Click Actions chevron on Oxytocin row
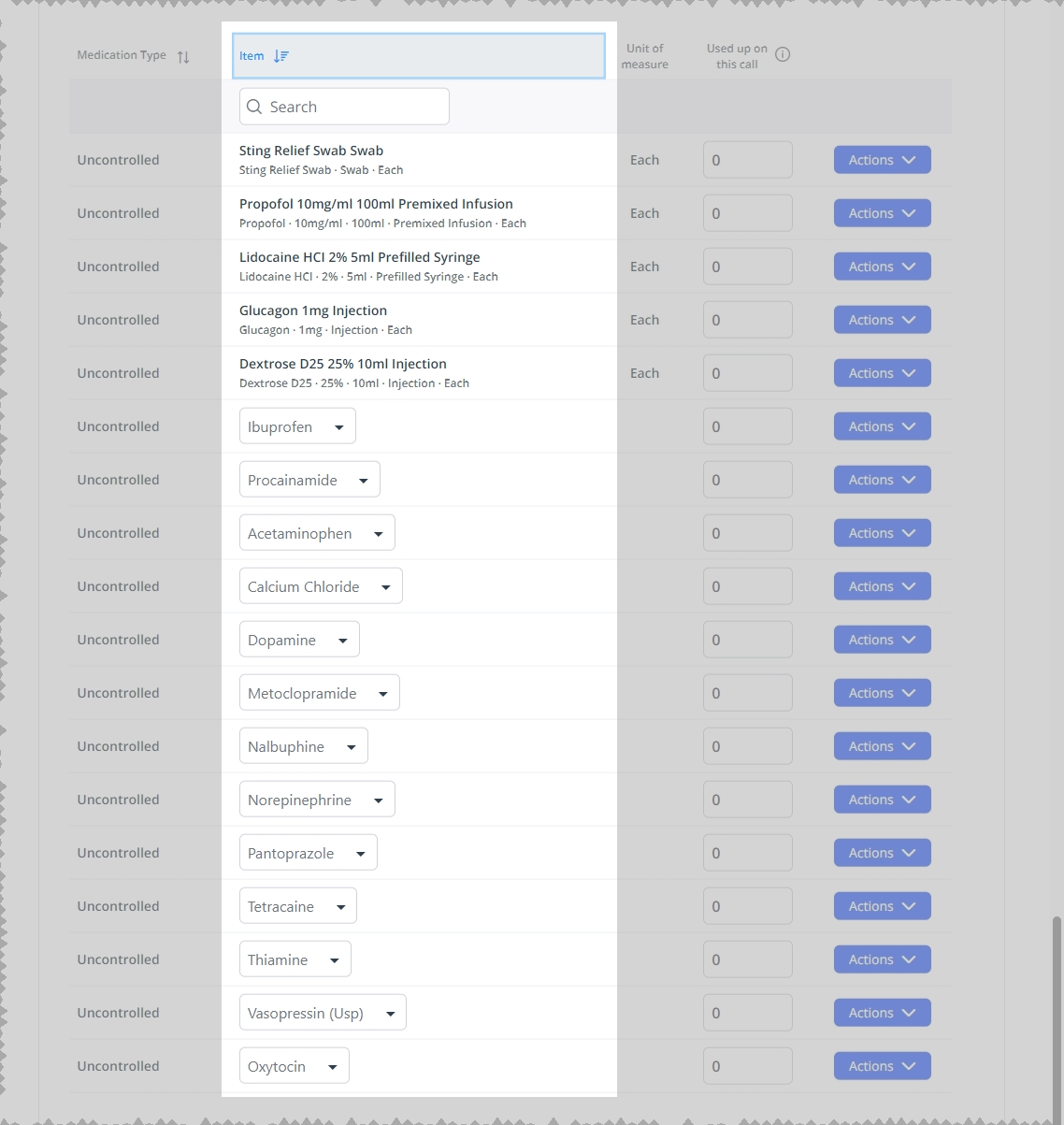 tap(909, 1066)
